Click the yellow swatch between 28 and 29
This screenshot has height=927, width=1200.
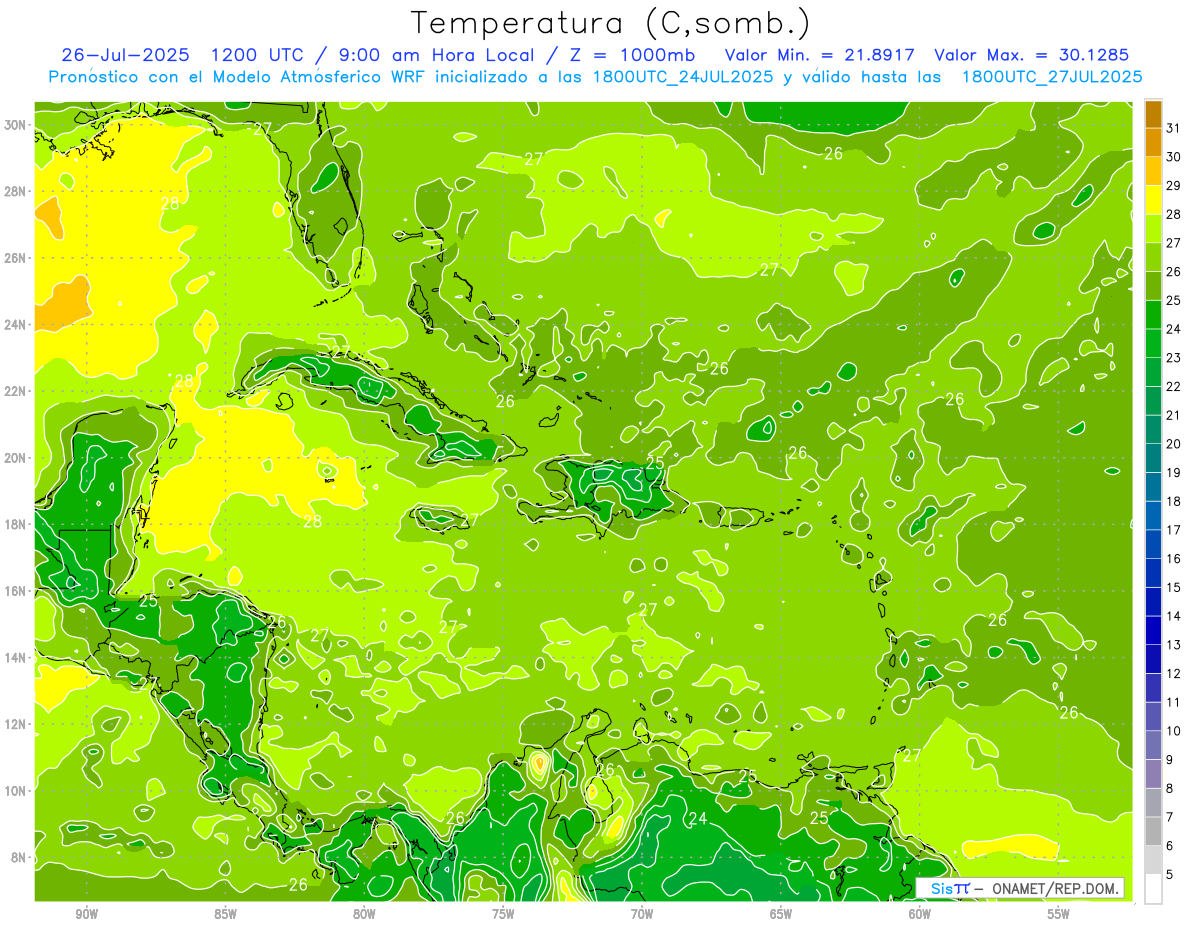tap(1154, 200)
